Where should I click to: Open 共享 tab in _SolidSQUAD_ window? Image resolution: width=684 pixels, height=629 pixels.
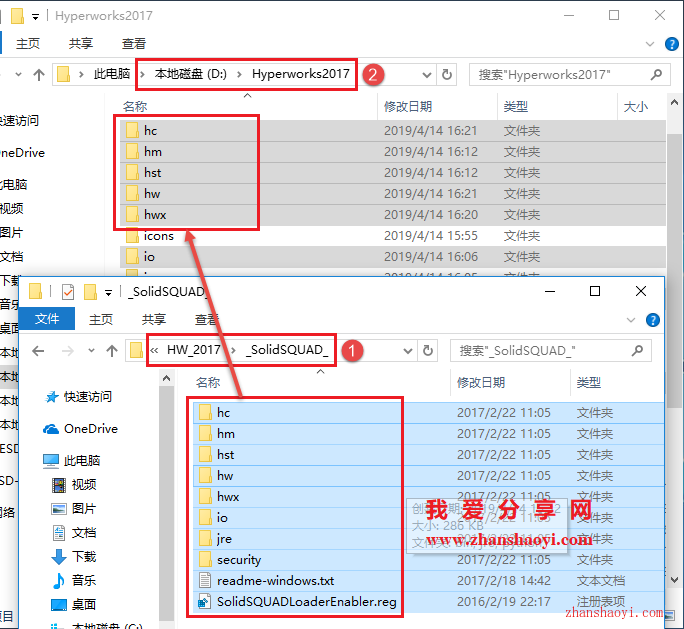pyautogui.click(x=154, y=319)
